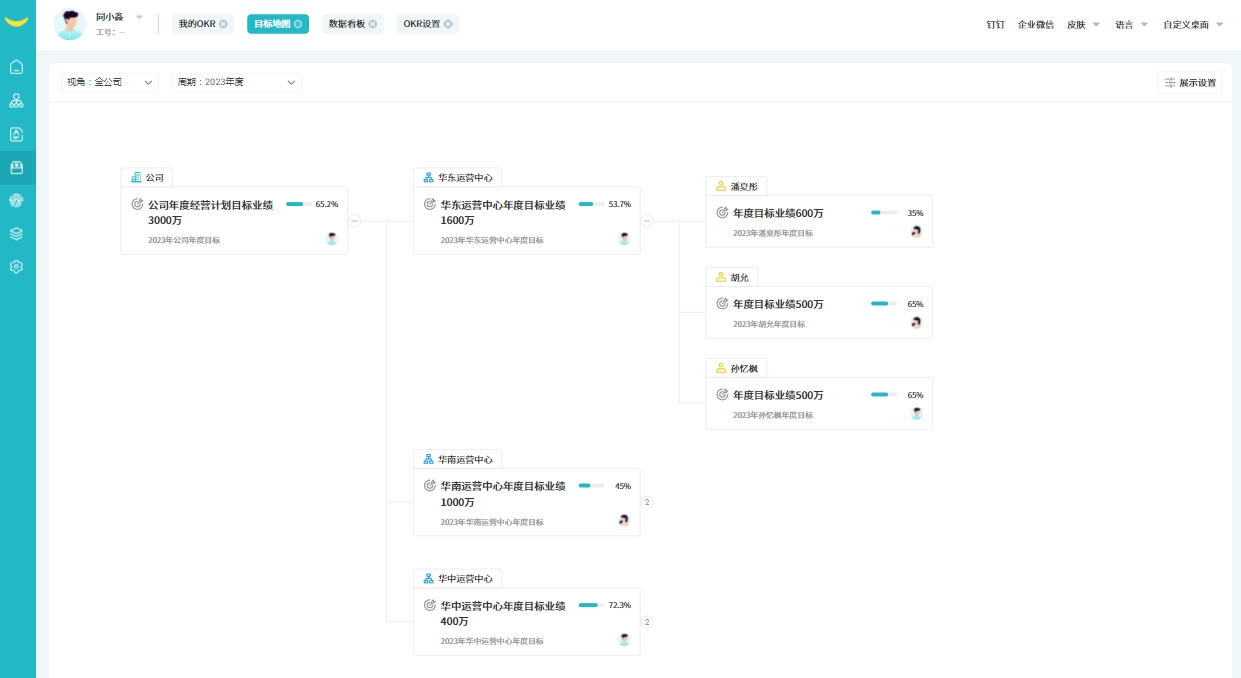Image resolution: width=1241 pixels, height=678 pixels.
Task: Click owner avatar on 华南运营中心 objective card
Action: (624, 520)
